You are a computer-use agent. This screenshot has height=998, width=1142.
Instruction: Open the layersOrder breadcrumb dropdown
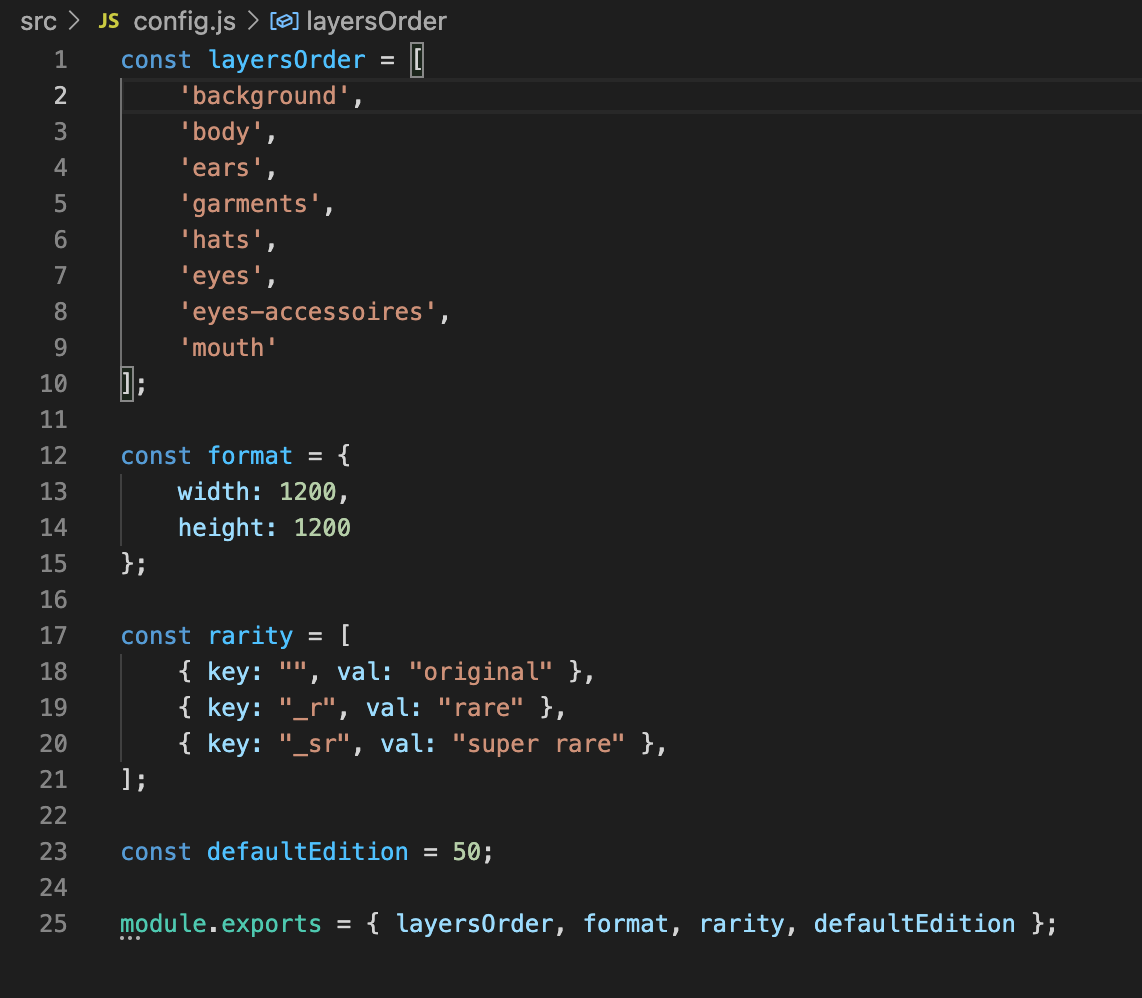click(377, 20)
